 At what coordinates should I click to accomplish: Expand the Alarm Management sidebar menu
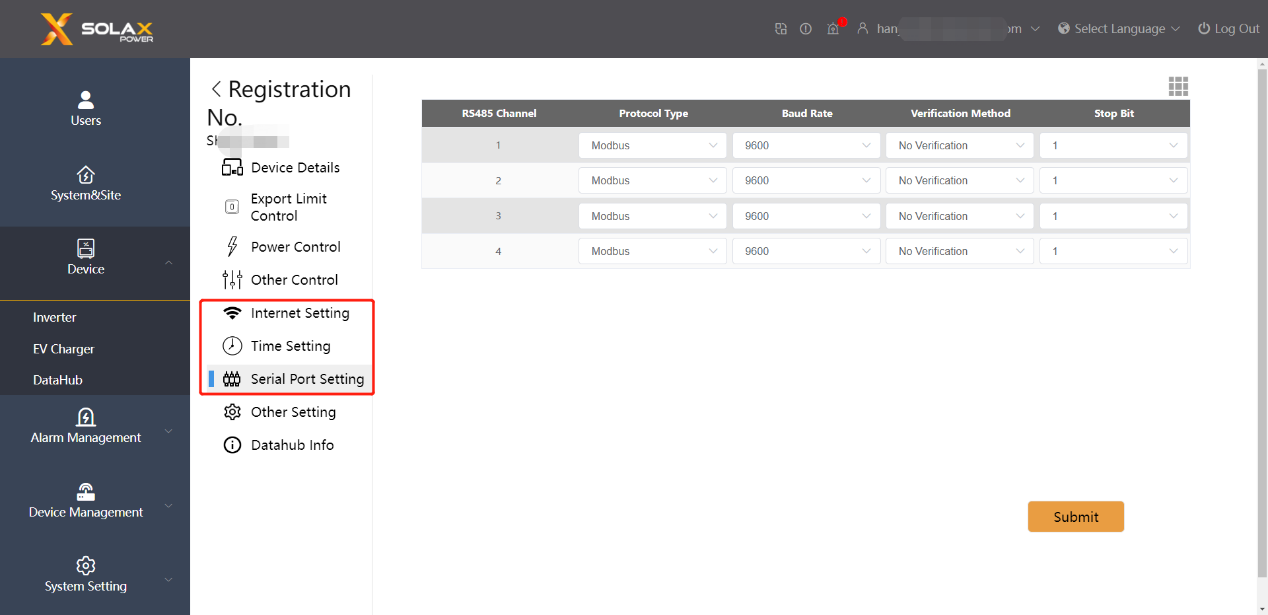[x=86, y=426]
